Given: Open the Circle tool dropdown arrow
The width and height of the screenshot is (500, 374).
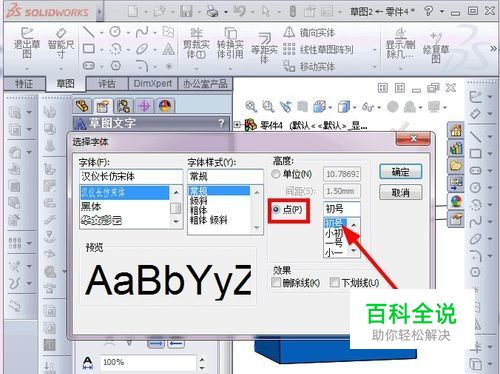Looking at the screenshot, I should point(128,33).
